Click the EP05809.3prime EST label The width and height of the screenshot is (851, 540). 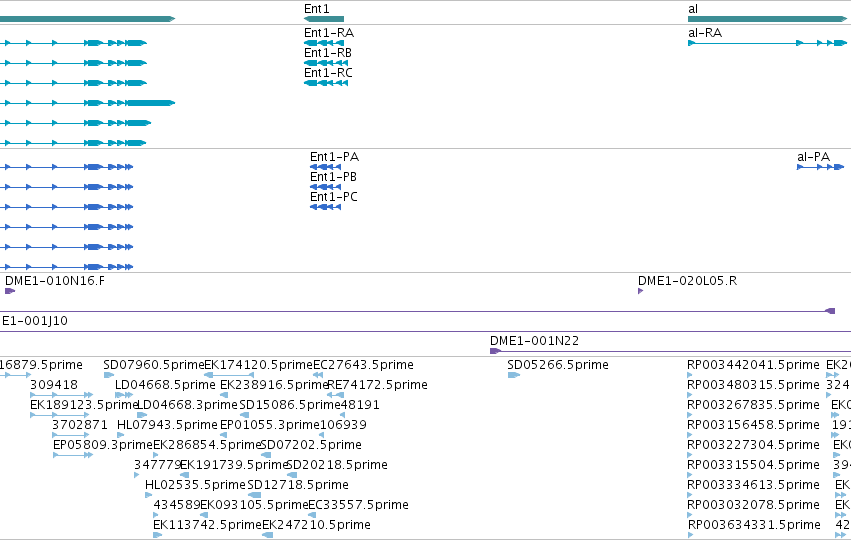(103, 445)
